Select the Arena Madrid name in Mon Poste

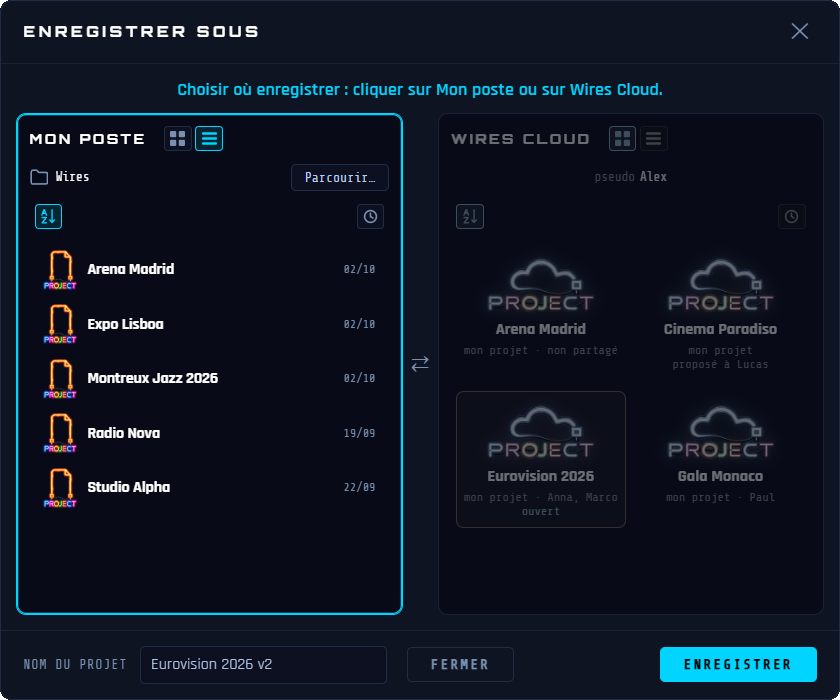pos(131,269)
